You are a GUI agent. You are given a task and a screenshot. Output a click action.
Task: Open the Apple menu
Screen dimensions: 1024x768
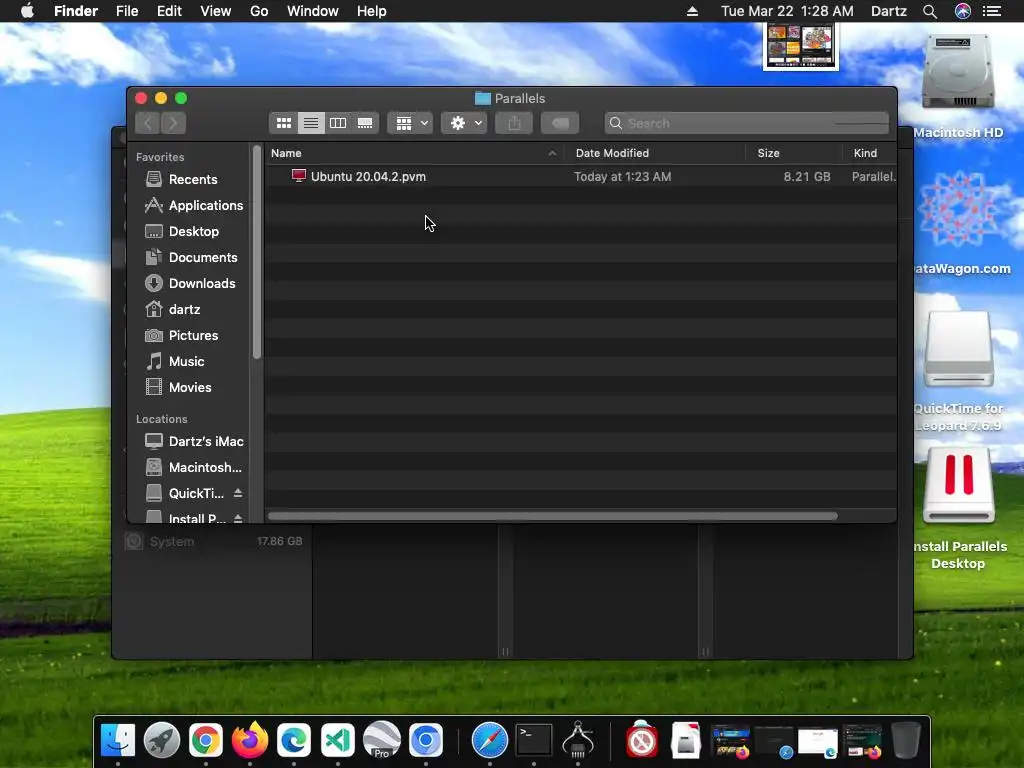point(27,11)
